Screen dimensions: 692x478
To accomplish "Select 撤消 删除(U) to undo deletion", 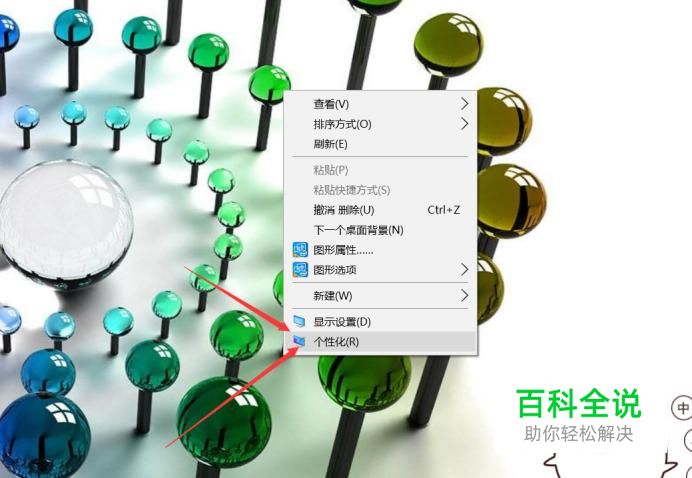I will pos(384,210).
